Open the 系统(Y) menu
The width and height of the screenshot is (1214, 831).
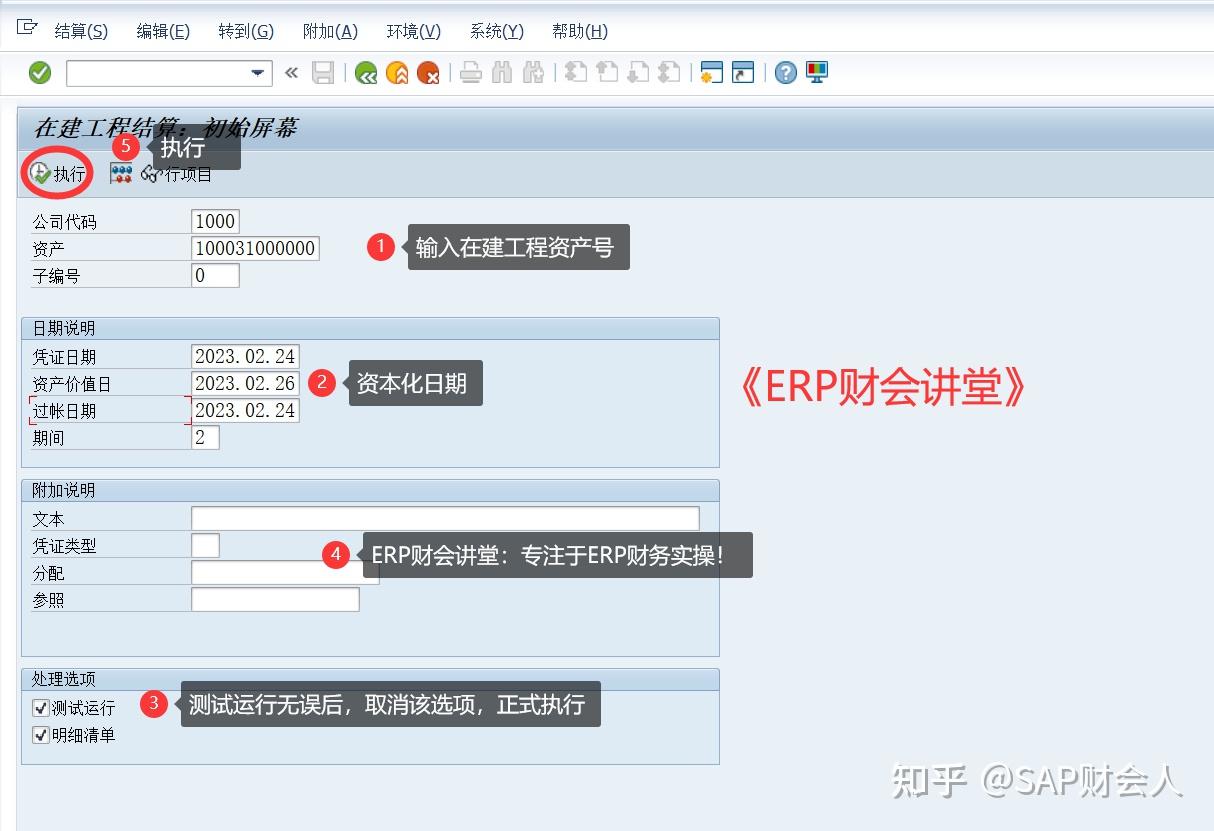coord(496,31)
